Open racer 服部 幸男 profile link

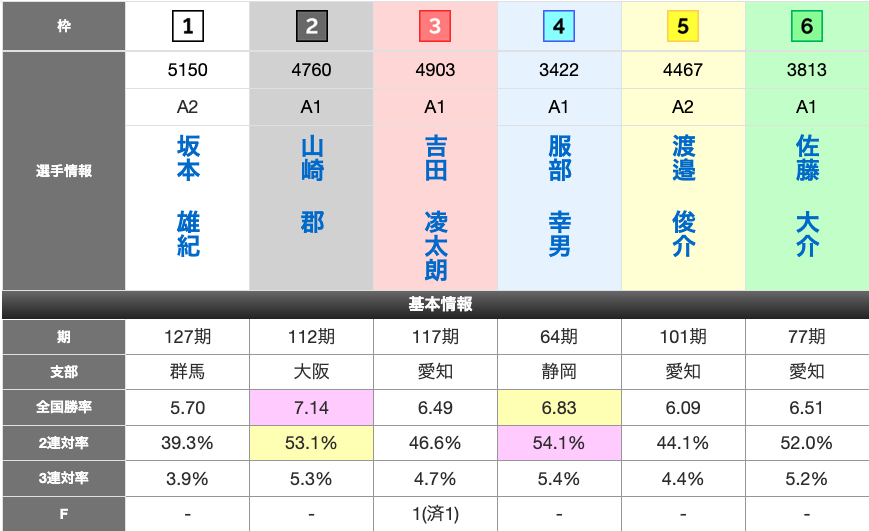point(559,196)
